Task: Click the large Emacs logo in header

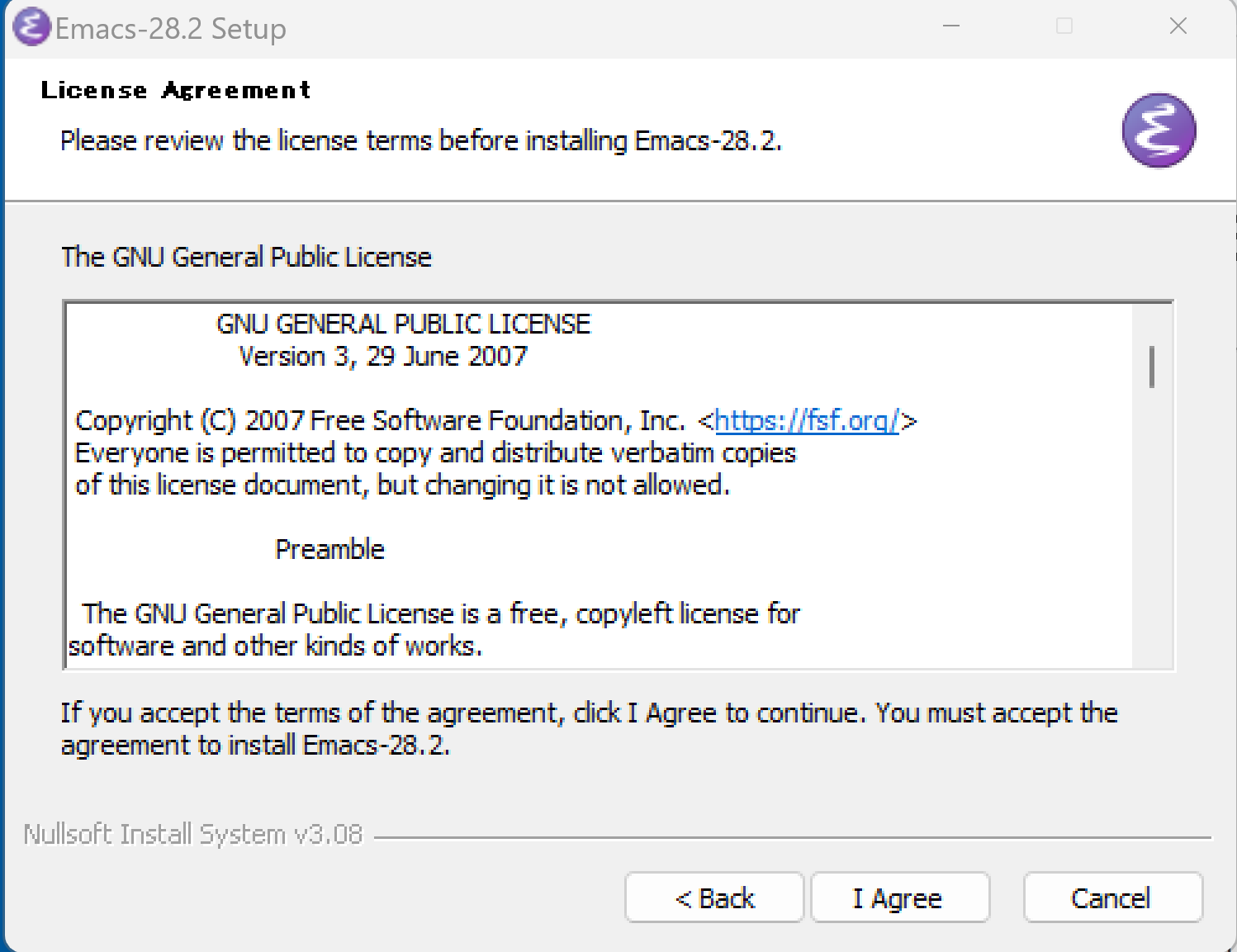Action: 1159,130
